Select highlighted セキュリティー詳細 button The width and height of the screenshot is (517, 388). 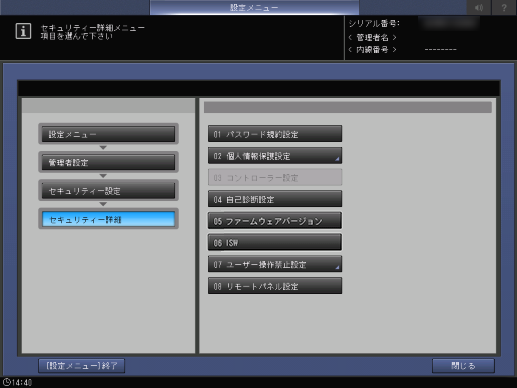coord(108,219)
